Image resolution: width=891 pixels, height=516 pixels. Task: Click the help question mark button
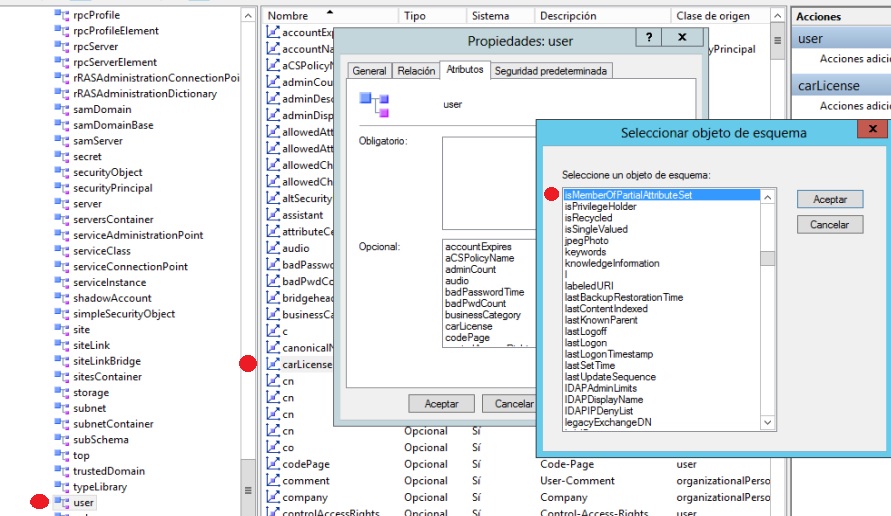tap(650, 37)
